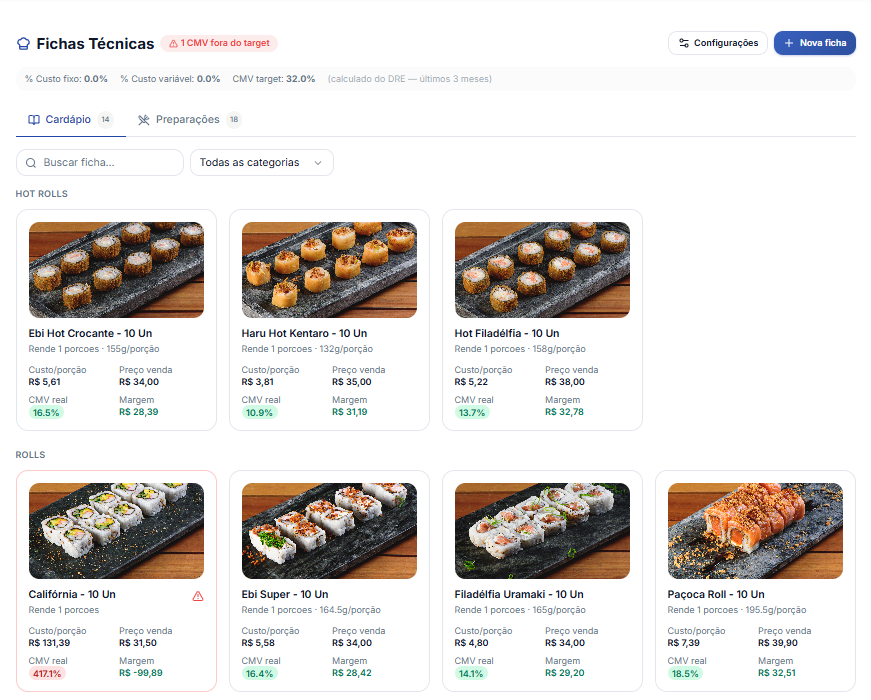Screen dimensions: 871x700
Task: Open the Paçoca Roll photo
Action: click(755, 531)
